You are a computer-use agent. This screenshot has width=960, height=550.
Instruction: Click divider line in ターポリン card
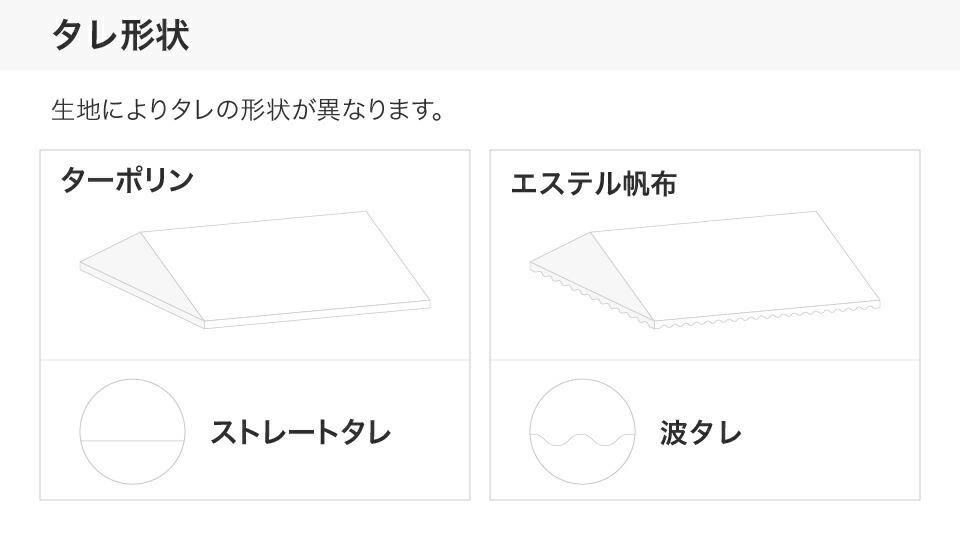255,360
